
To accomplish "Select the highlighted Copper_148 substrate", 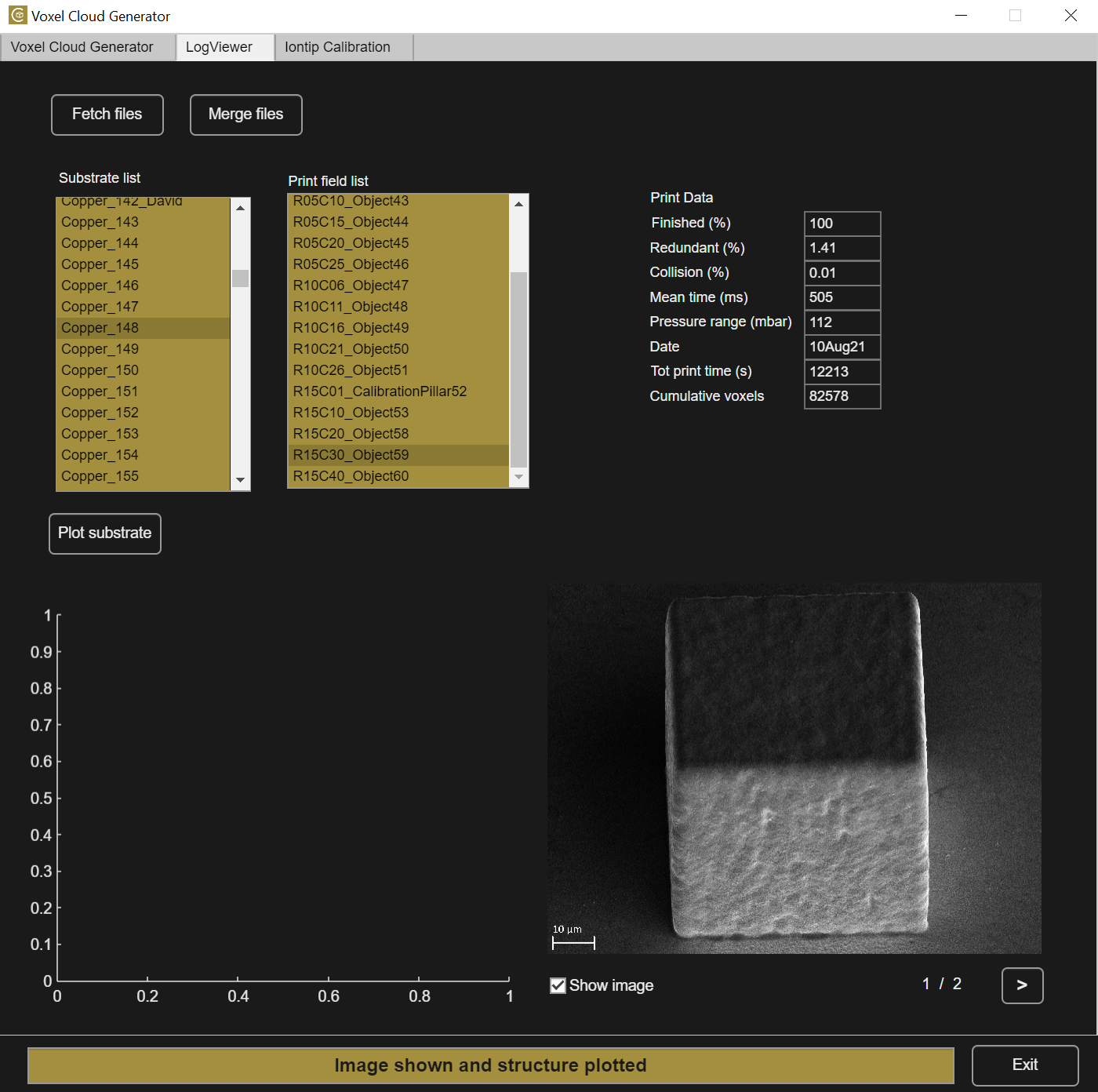I will tap(144, 328).
